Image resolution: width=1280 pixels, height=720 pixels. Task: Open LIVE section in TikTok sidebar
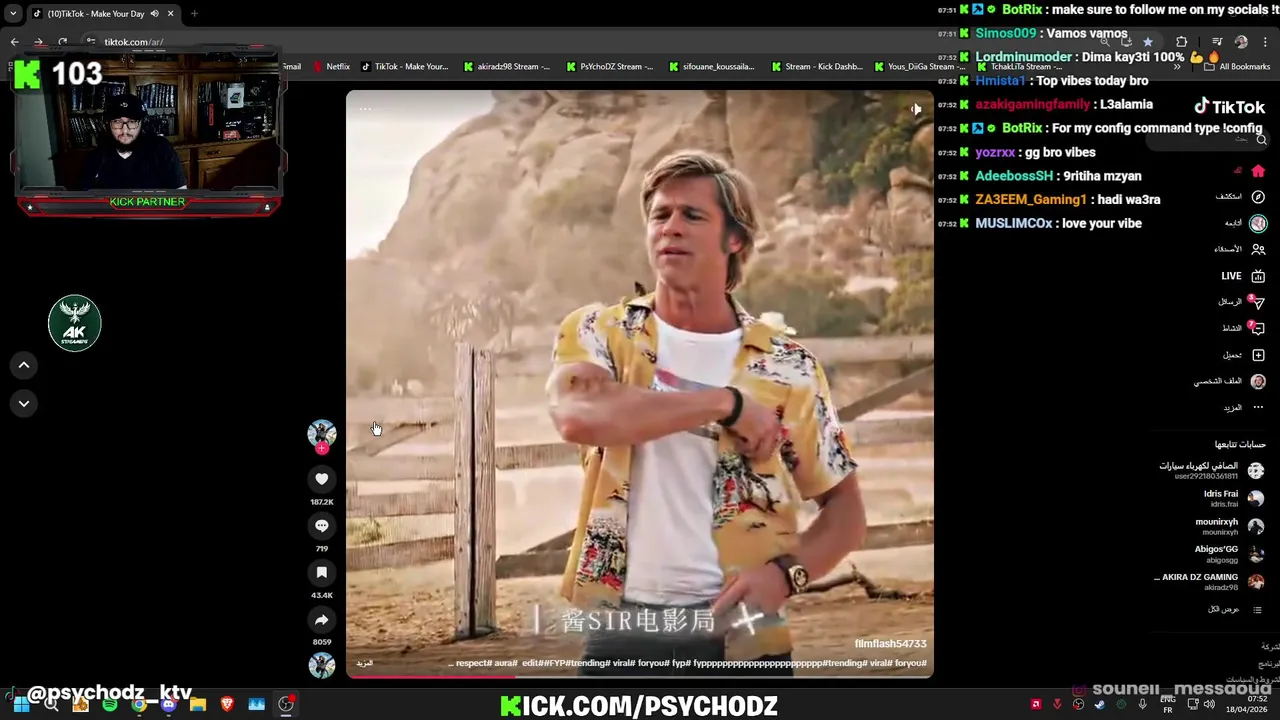pyautogui.click(x=1243, y=276)
